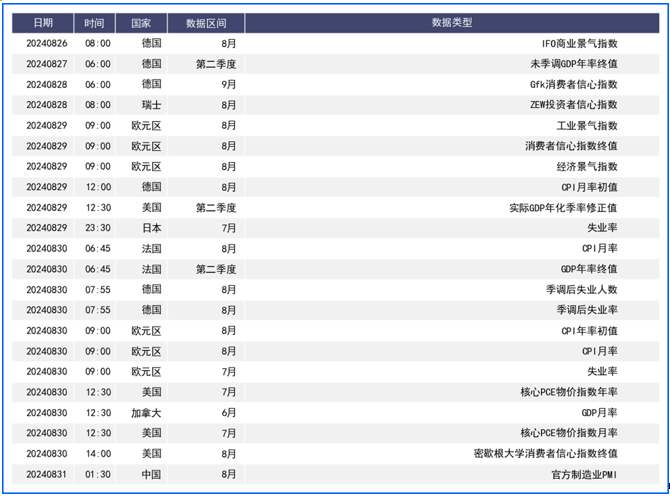
Task: Select 工业景气指数 cell
Action: click(x=587, y=126)
